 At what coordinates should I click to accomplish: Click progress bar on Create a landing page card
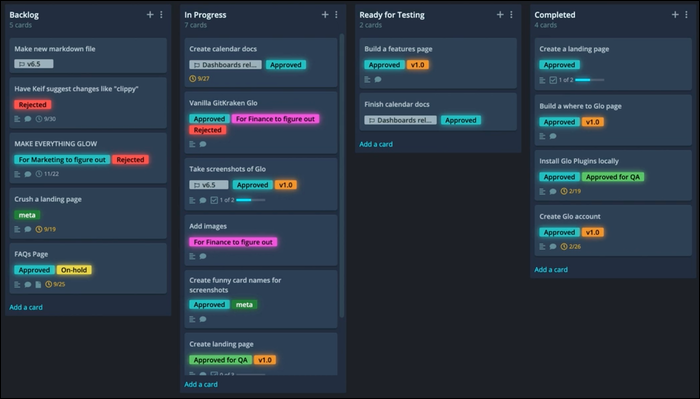point(589,80)
